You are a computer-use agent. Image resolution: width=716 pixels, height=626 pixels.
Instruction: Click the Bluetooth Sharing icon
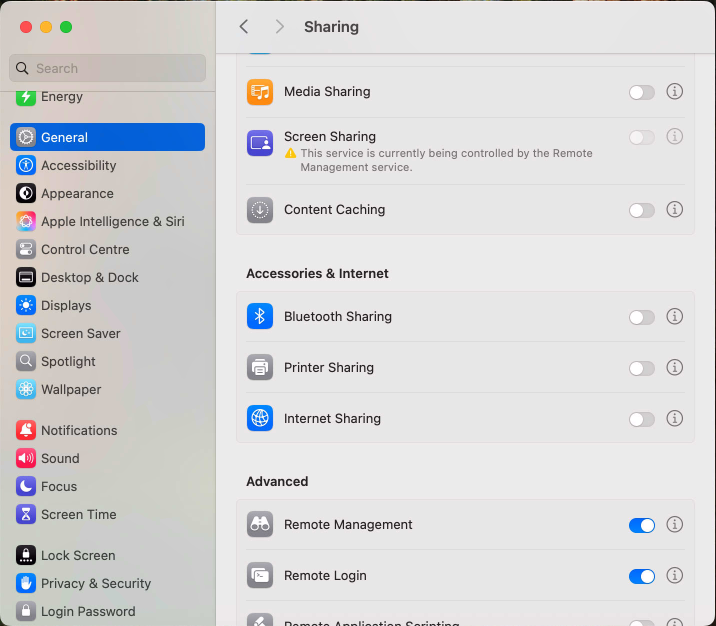260,316
